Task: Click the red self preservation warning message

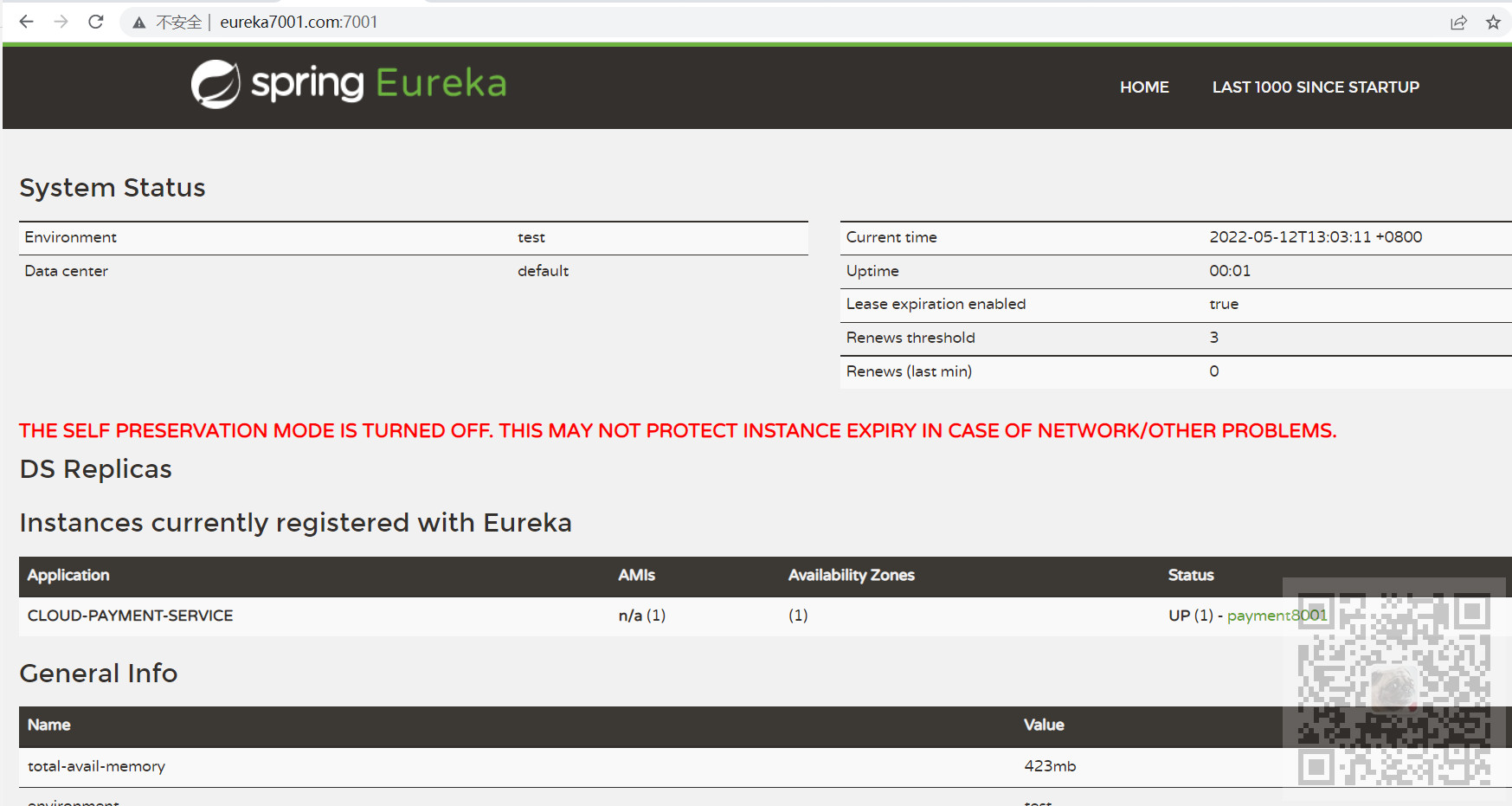Action: [x=678, y=431]
